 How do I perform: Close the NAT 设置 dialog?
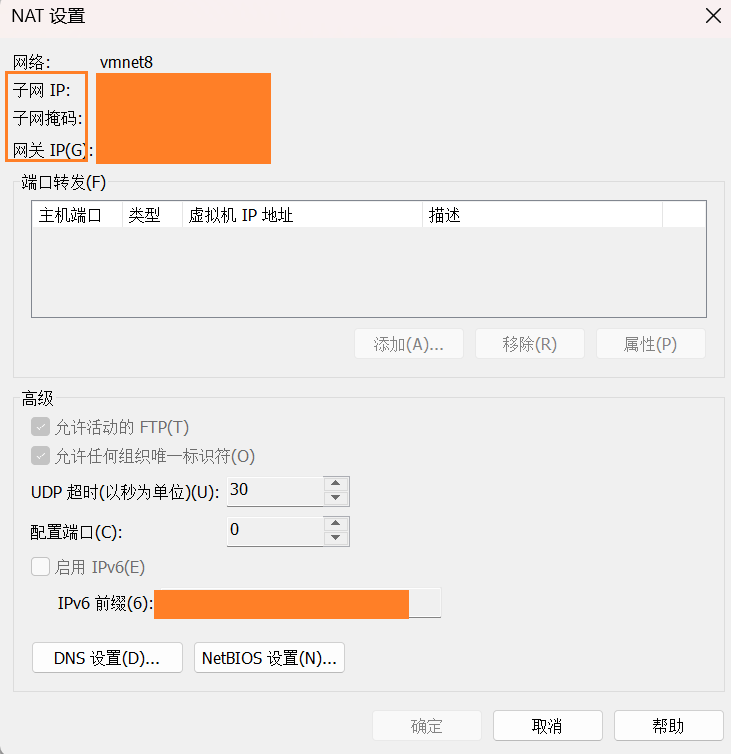point(713,16)
